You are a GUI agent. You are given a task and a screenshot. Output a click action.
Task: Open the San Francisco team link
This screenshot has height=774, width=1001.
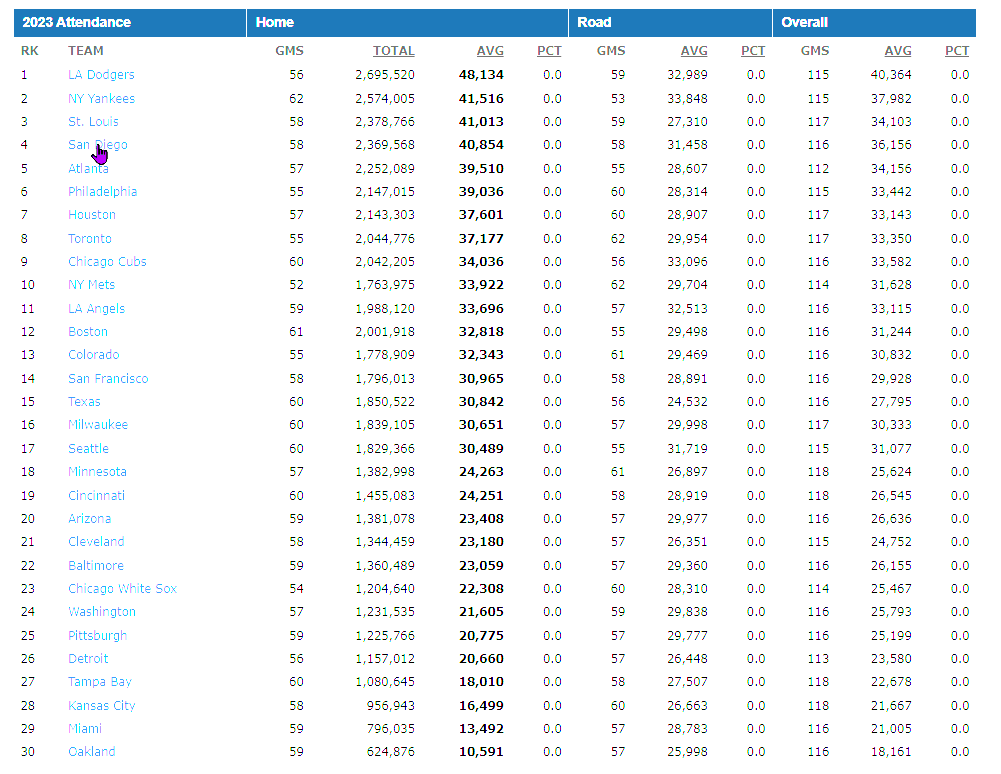108,379
